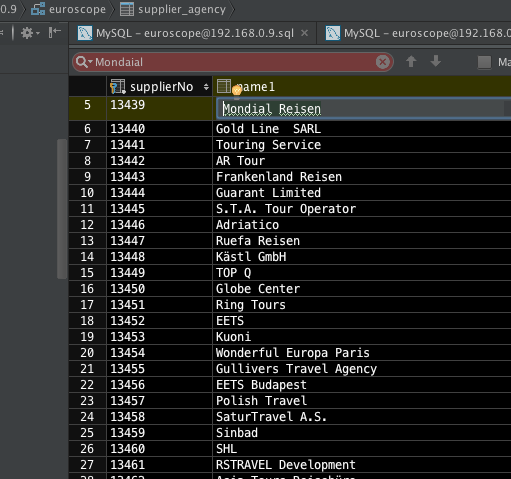Select the Gold Line SARL cell
Viewport: 511px width, 479px height.
tap(362, 129)
